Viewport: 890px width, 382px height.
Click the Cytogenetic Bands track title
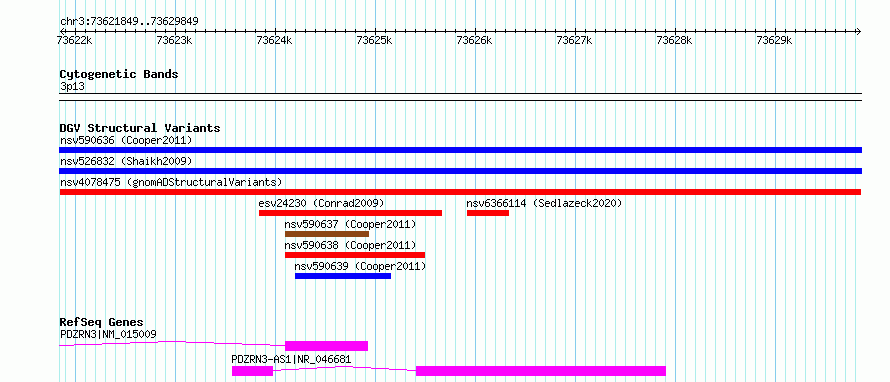tap(119, 74)
